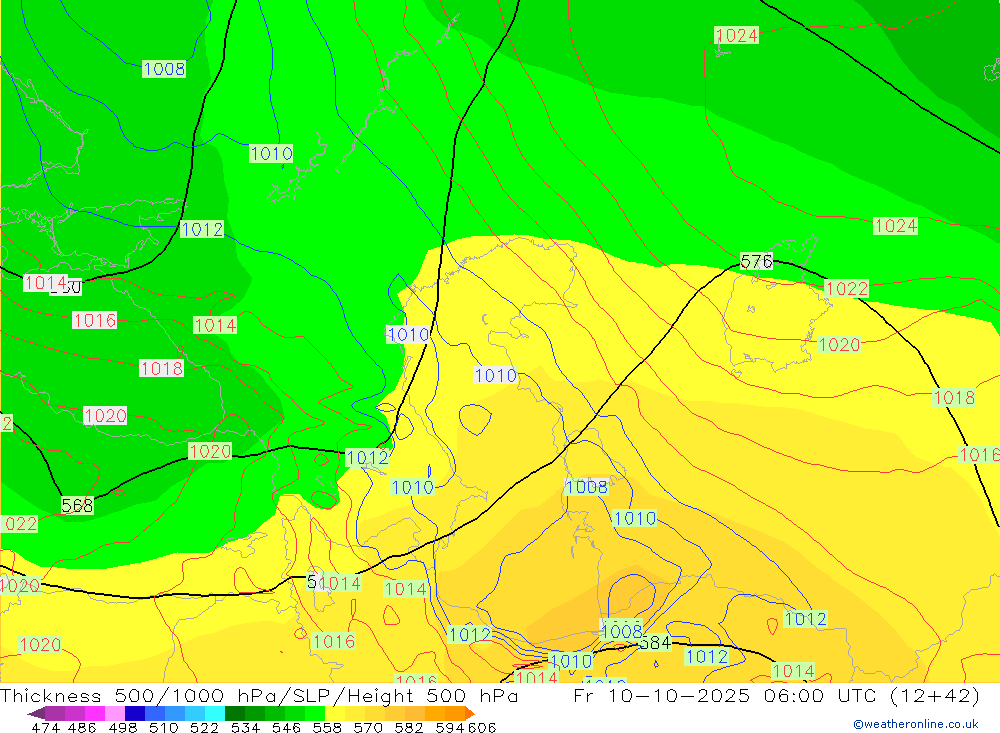Pick the cyan legend swatch before dark green
This screenshot has height=733, width=1000.
tap(215, 713)
